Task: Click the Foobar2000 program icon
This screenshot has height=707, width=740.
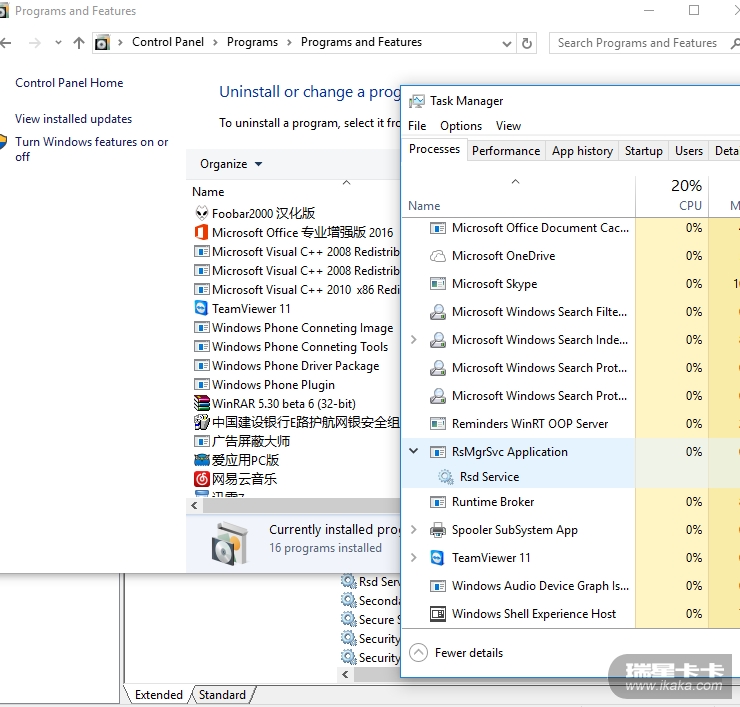Action: pos(202,213)
